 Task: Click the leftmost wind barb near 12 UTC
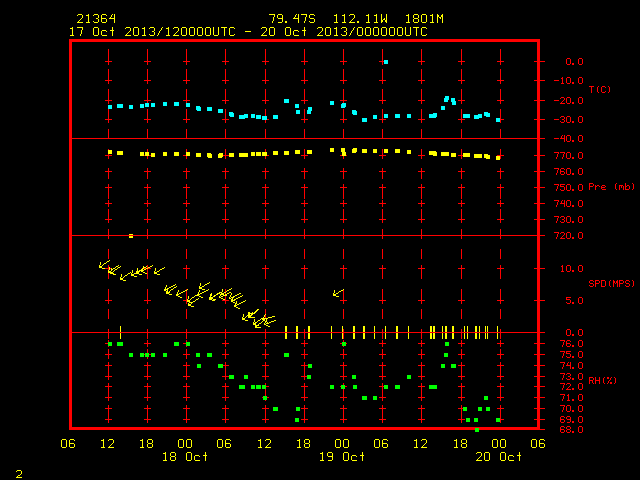pos(104,265)
